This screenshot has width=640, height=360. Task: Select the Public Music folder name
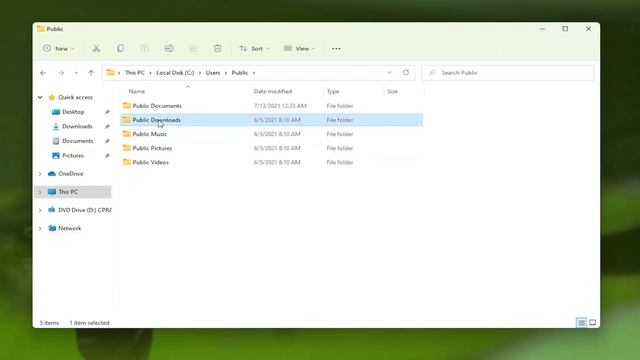pyautogui.click(x=150, y=134)
